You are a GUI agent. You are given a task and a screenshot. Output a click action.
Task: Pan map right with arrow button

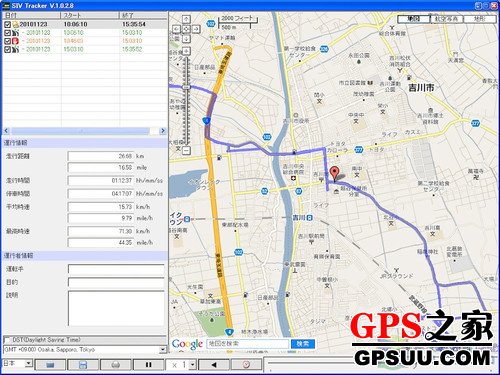196,29
